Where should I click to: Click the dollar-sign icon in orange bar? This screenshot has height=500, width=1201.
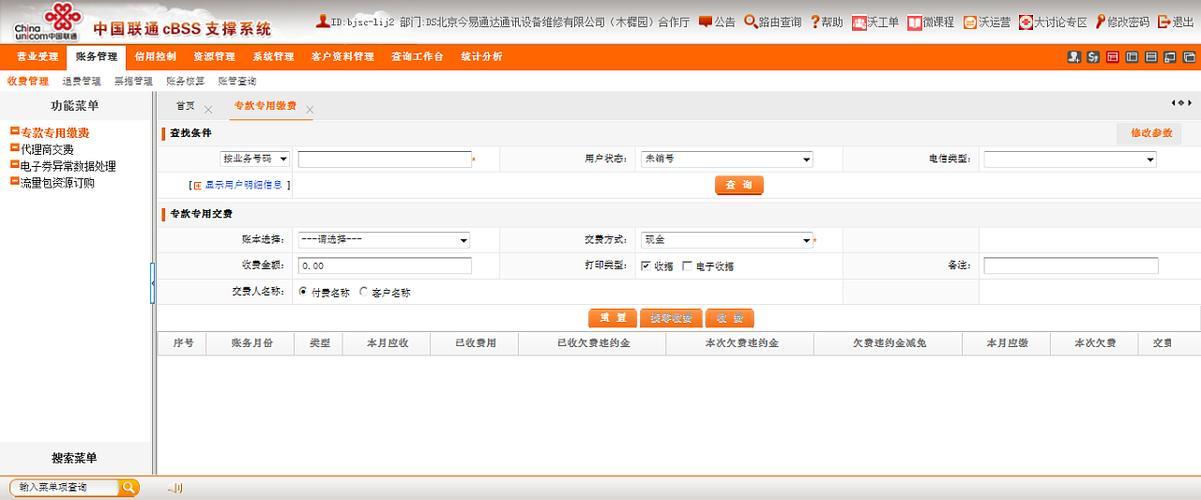pyautogui.click(x=1093, y=57)
